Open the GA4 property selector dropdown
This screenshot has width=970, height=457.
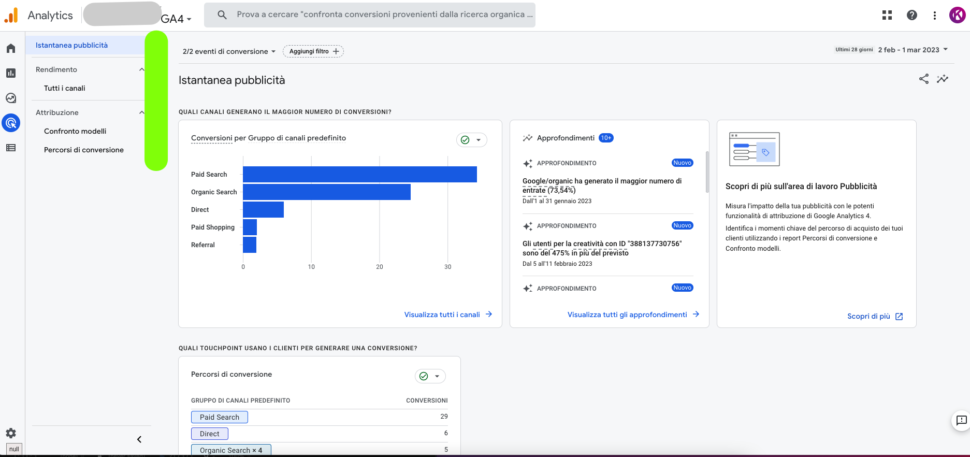176,19
